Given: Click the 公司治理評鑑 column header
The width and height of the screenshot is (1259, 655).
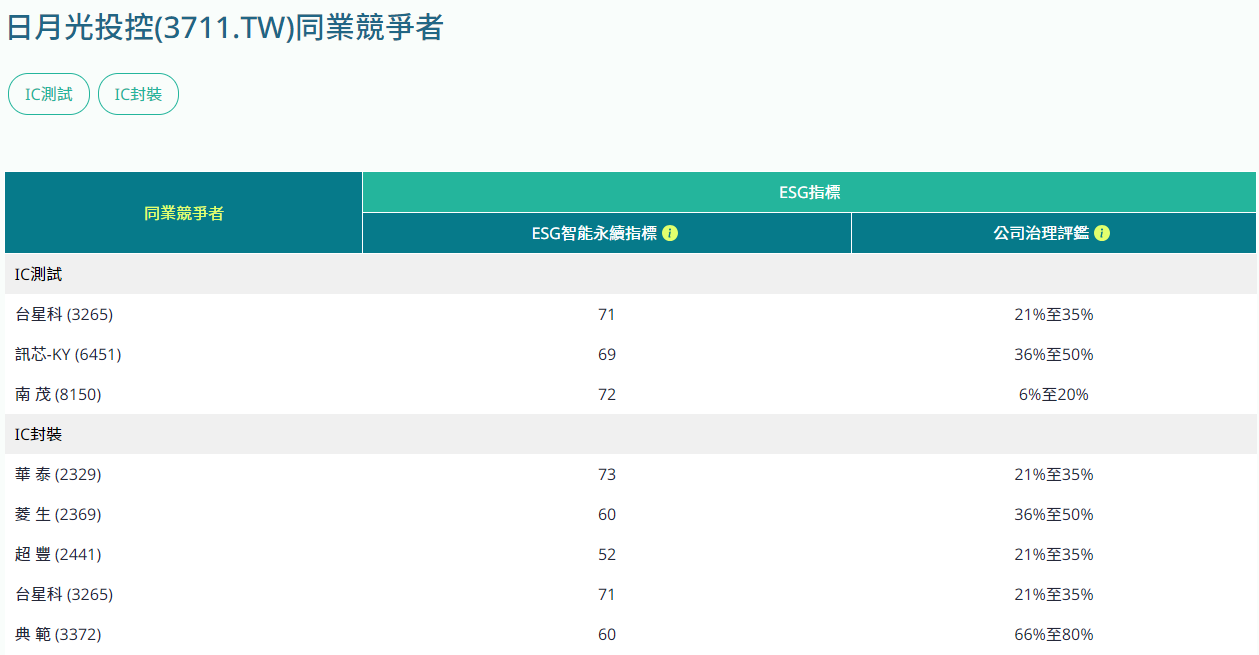Looking at the screenshot, I should point(1040,233).
